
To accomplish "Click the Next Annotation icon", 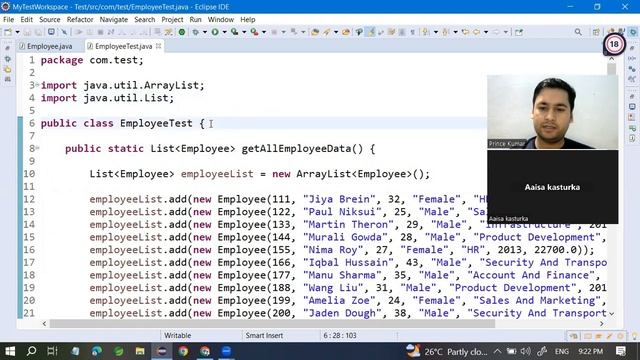I will click(x=425, y=32).
